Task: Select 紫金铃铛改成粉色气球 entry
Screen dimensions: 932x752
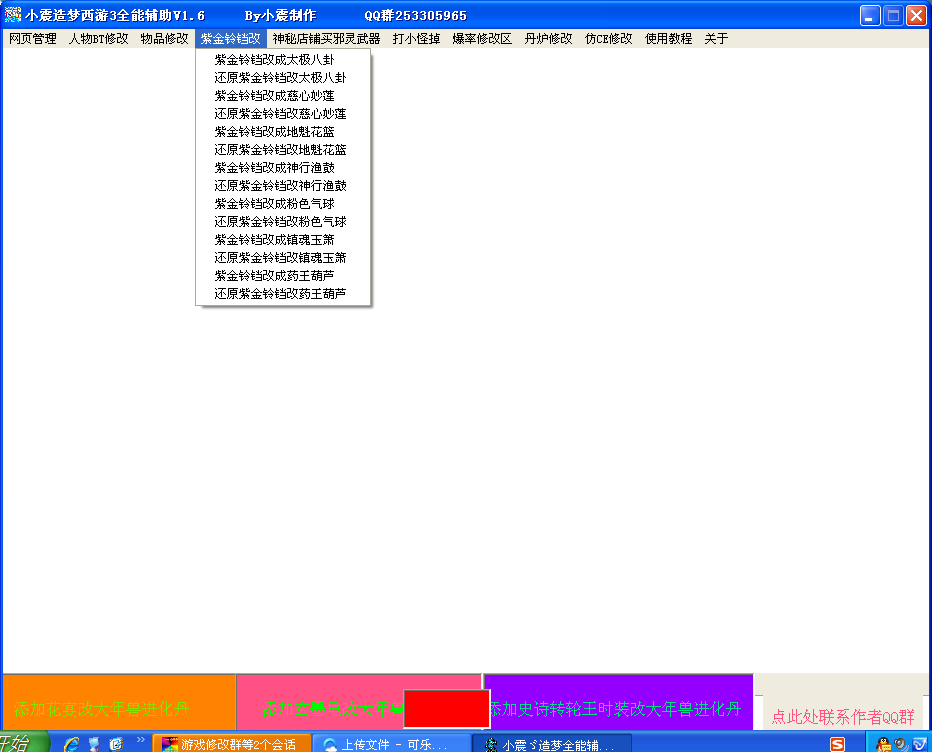Action: 274,204
